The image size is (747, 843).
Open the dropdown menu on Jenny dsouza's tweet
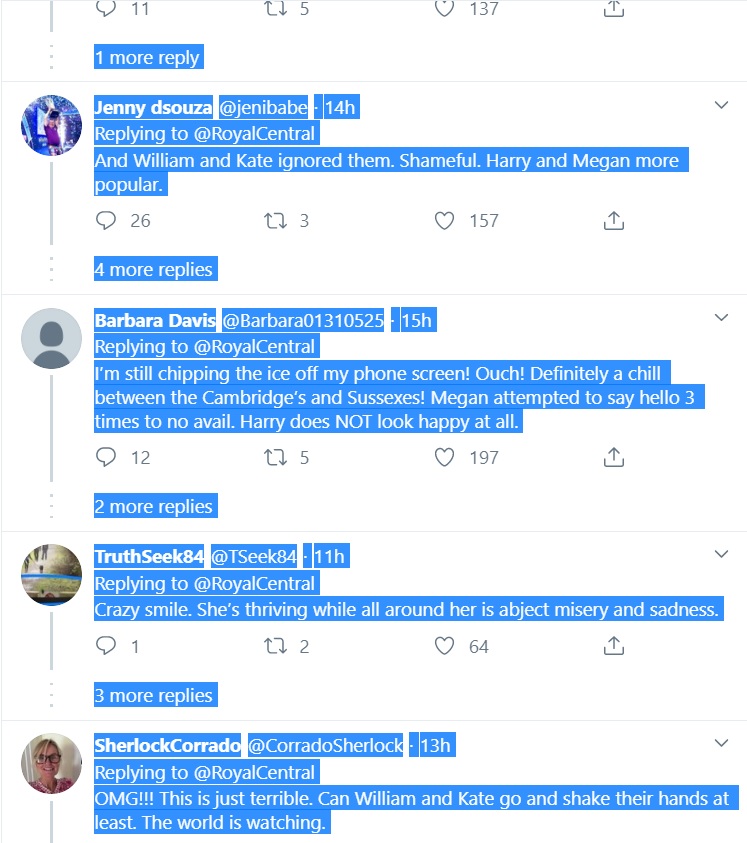(721, 105)
